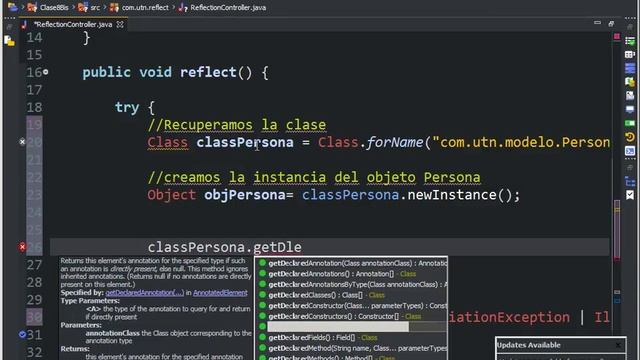
Task: Click the "public void reflect()" method signature
Action: (x=167, y=72)
